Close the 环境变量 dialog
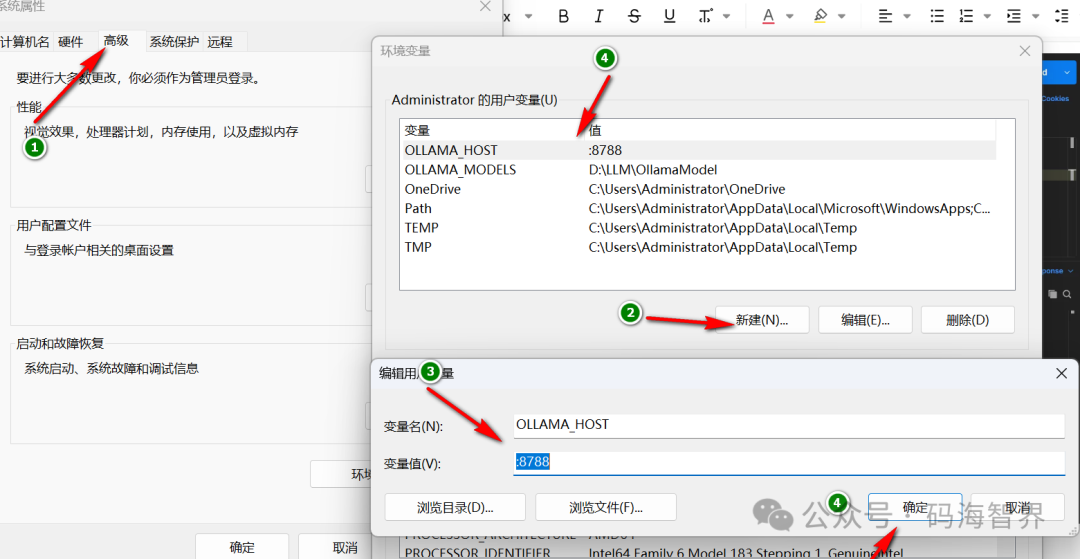1080x559 pixels. (1025, 51)
